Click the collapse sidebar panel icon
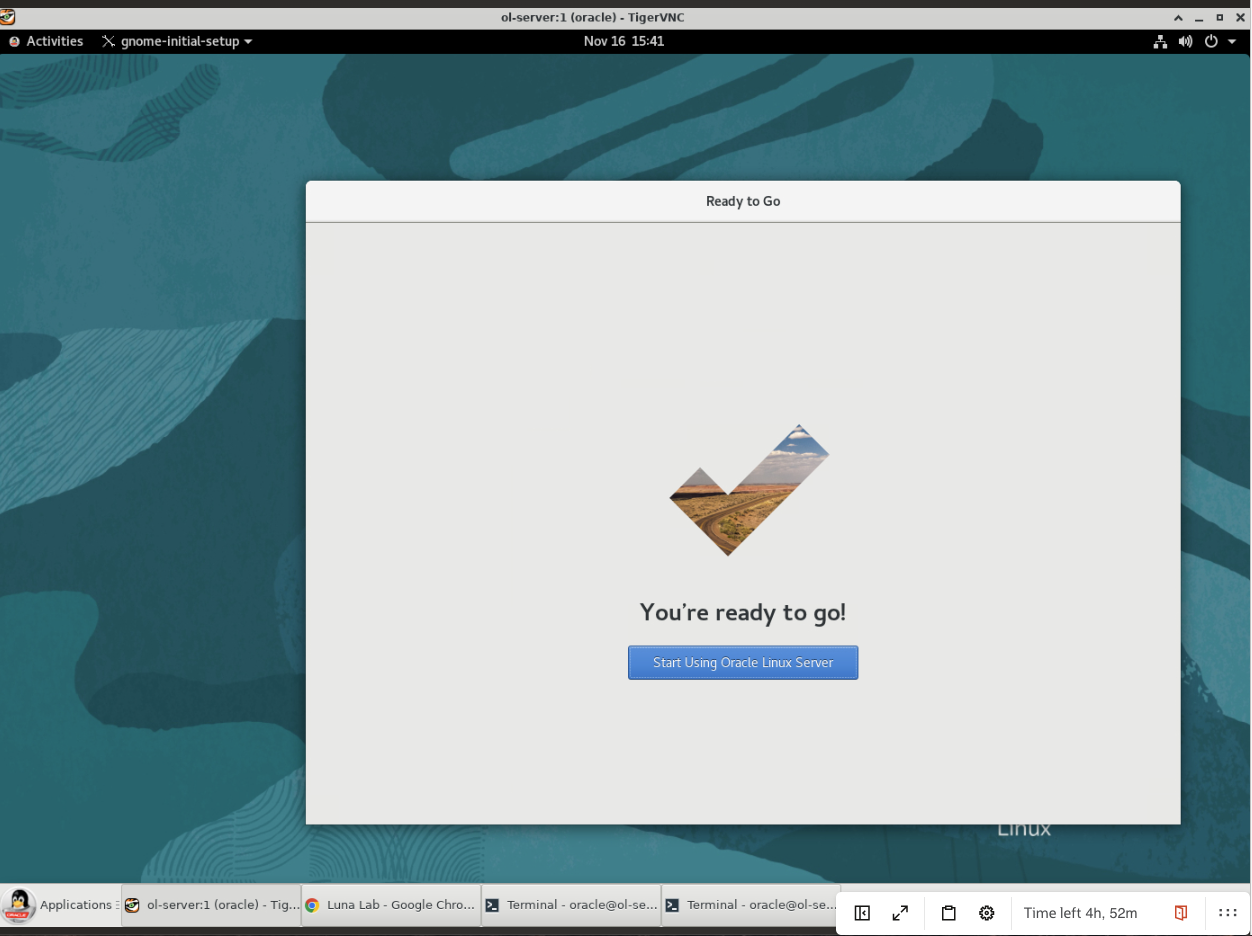 [x=862, y=913]
